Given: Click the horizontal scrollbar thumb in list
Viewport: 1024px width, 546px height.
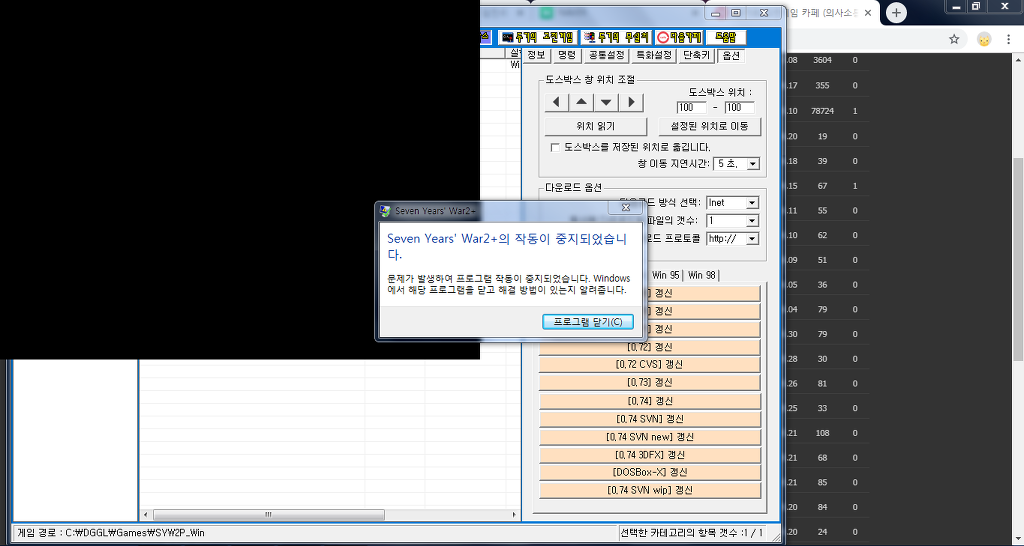Looking at the screenshot, I should tap(268, 515).
